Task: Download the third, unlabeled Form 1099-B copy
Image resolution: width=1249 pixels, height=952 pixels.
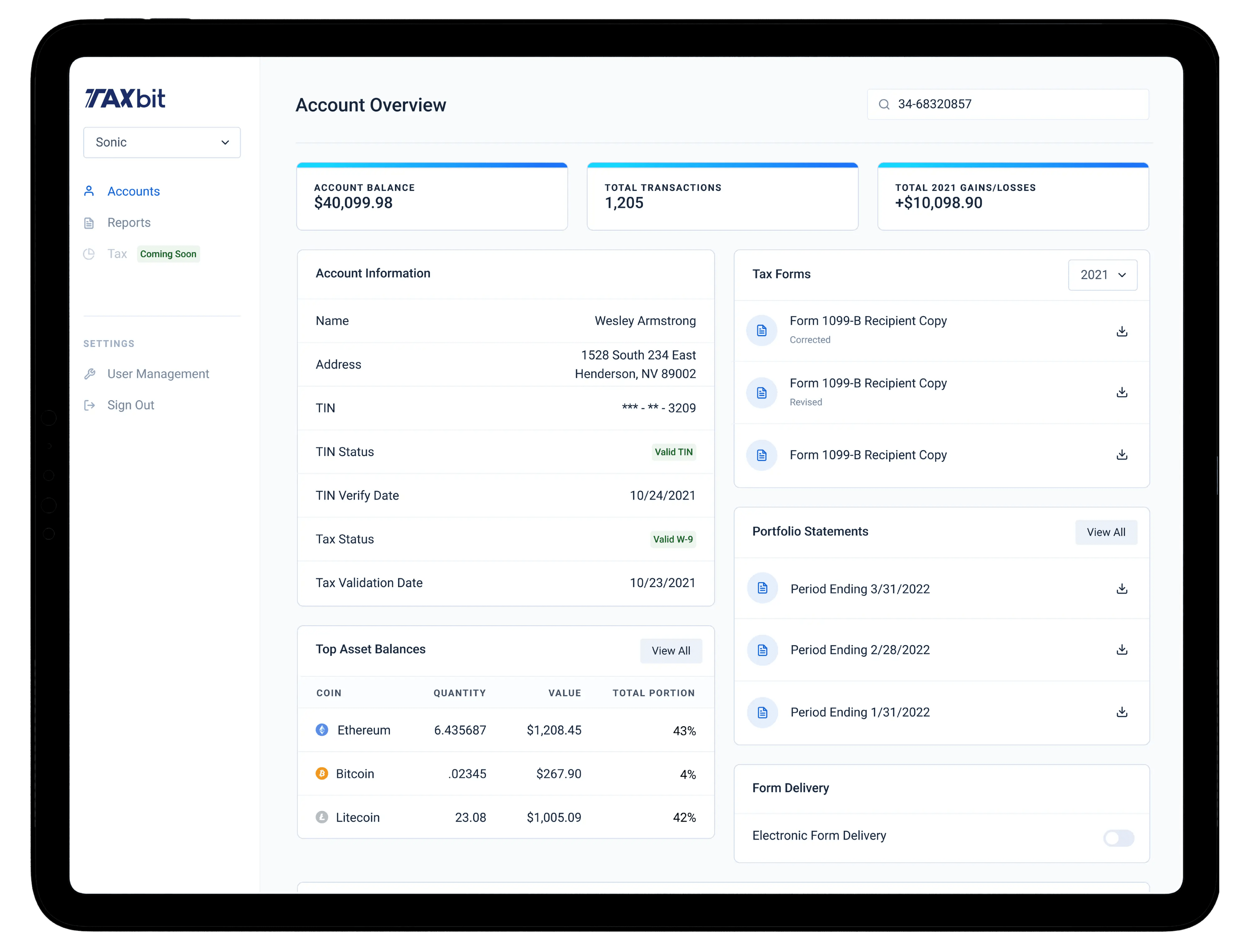Action: 1122,454
